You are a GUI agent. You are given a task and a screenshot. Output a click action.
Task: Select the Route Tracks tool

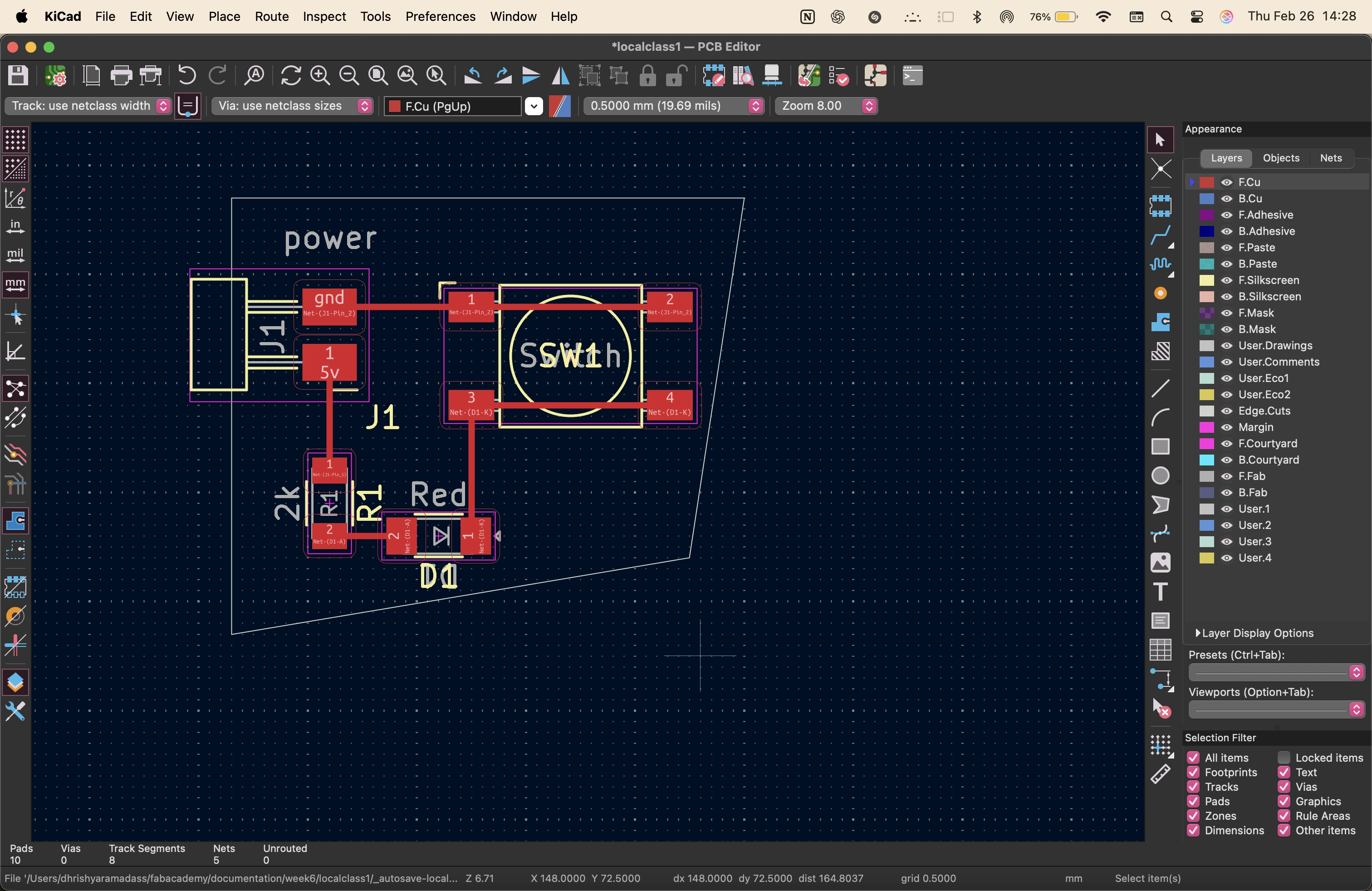(1160, 235)
